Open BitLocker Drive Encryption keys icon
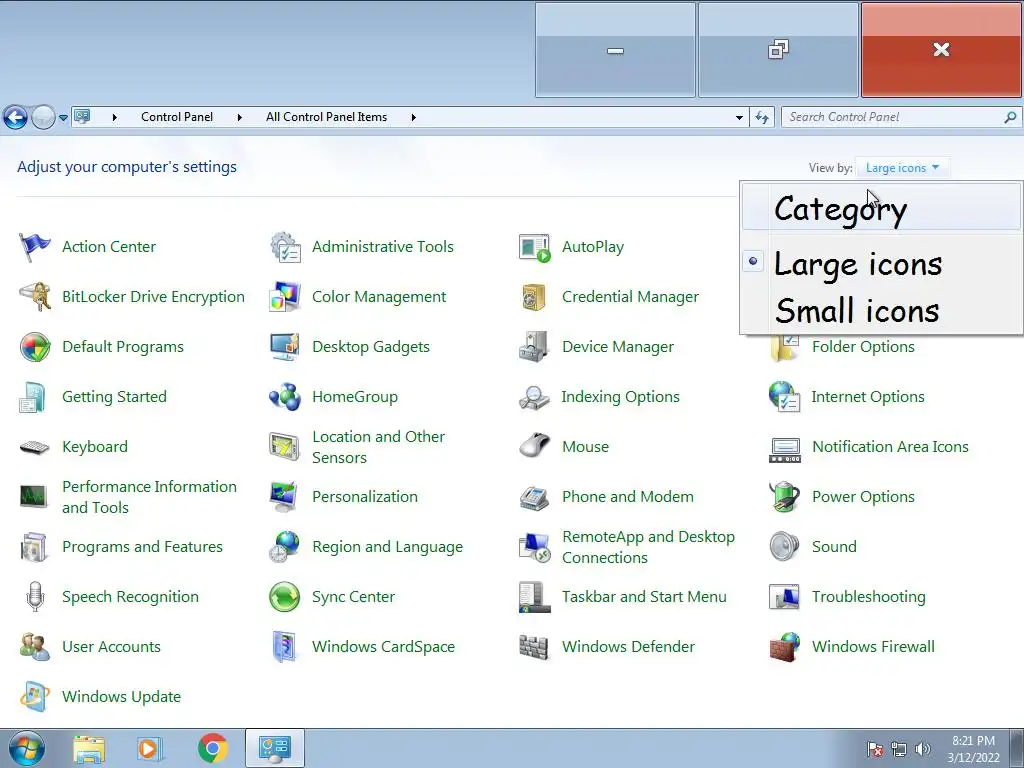This screenshot has width=1024, height=768. [34, 296]
